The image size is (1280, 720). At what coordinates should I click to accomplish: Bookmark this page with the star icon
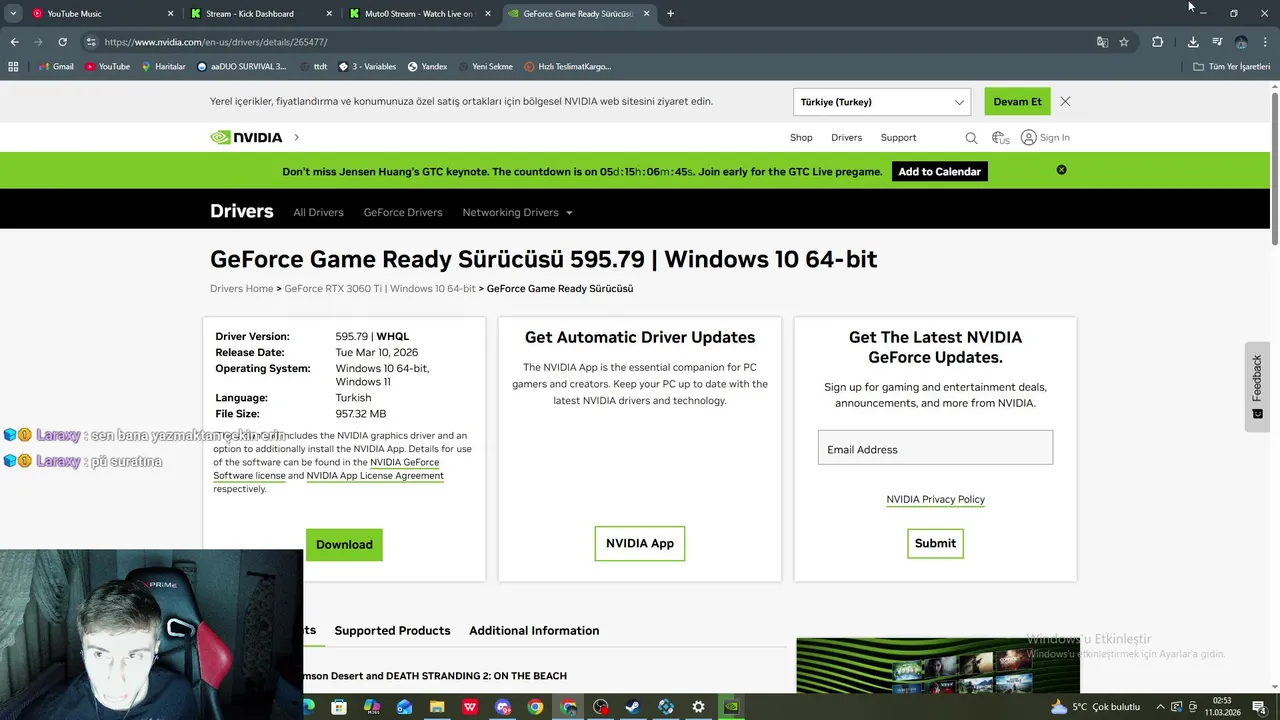1124,42
